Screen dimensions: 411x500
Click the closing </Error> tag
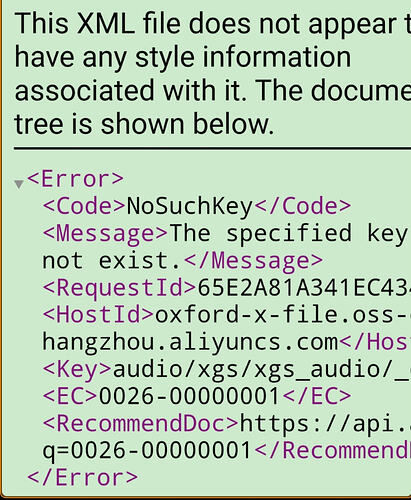[x=82, y=477]
